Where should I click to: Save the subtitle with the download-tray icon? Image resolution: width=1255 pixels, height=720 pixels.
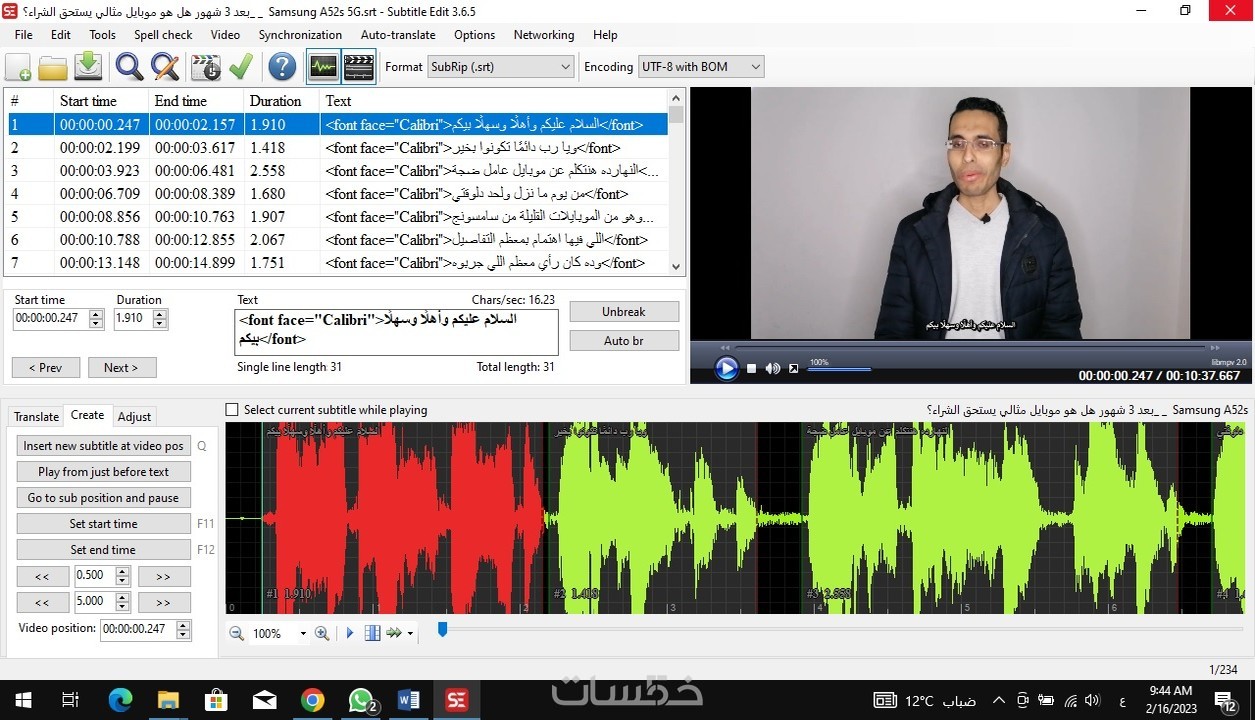[x=89, y=67]
